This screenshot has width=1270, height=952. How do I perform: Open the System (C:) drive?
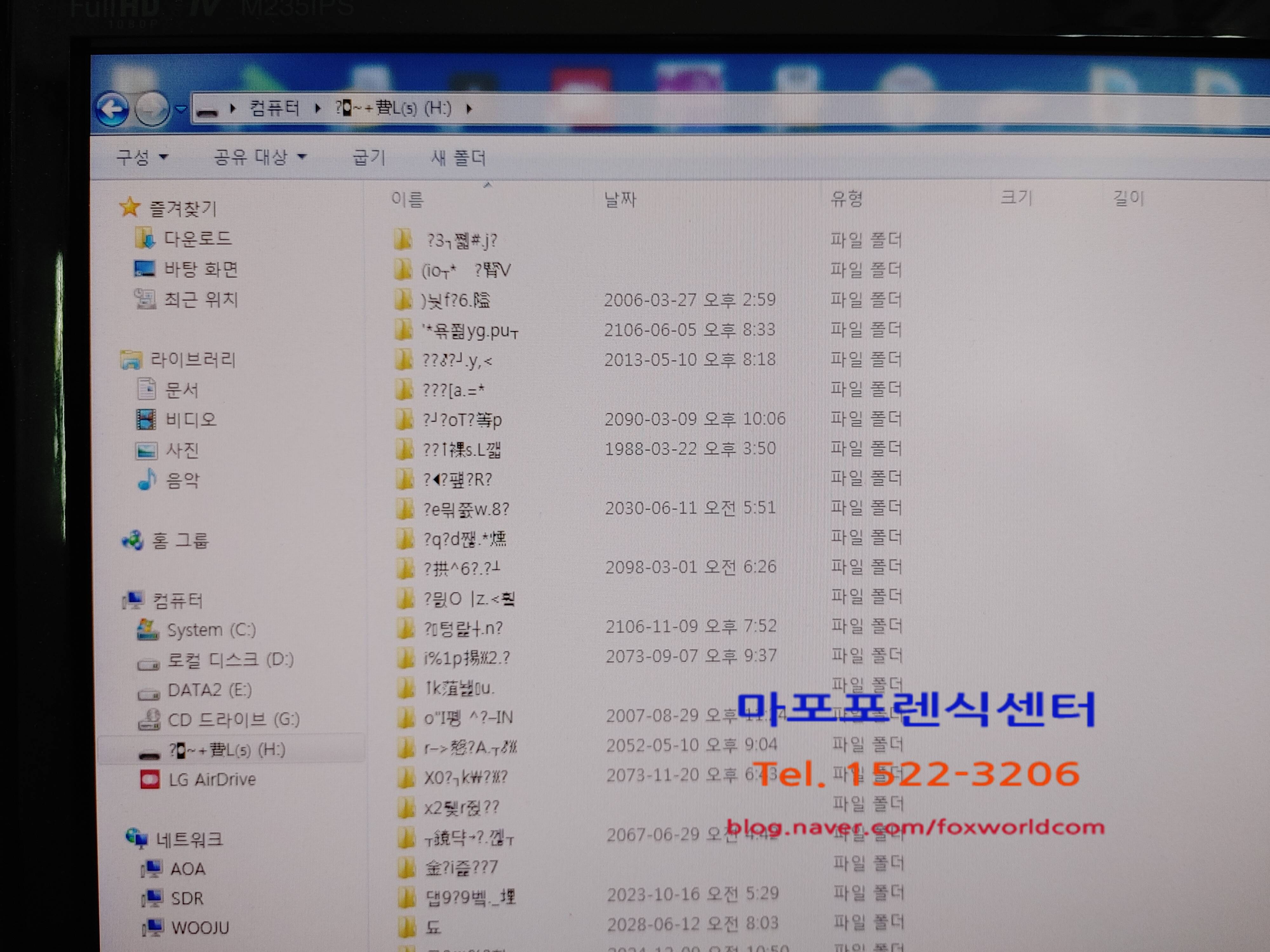tap(211, 630)
